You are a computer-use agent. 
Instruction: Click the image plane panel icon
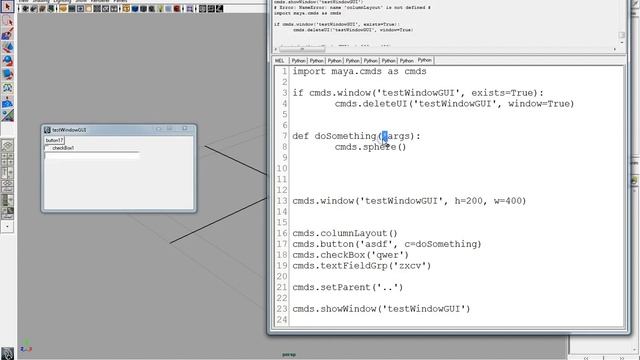click(x=51, y=9)
